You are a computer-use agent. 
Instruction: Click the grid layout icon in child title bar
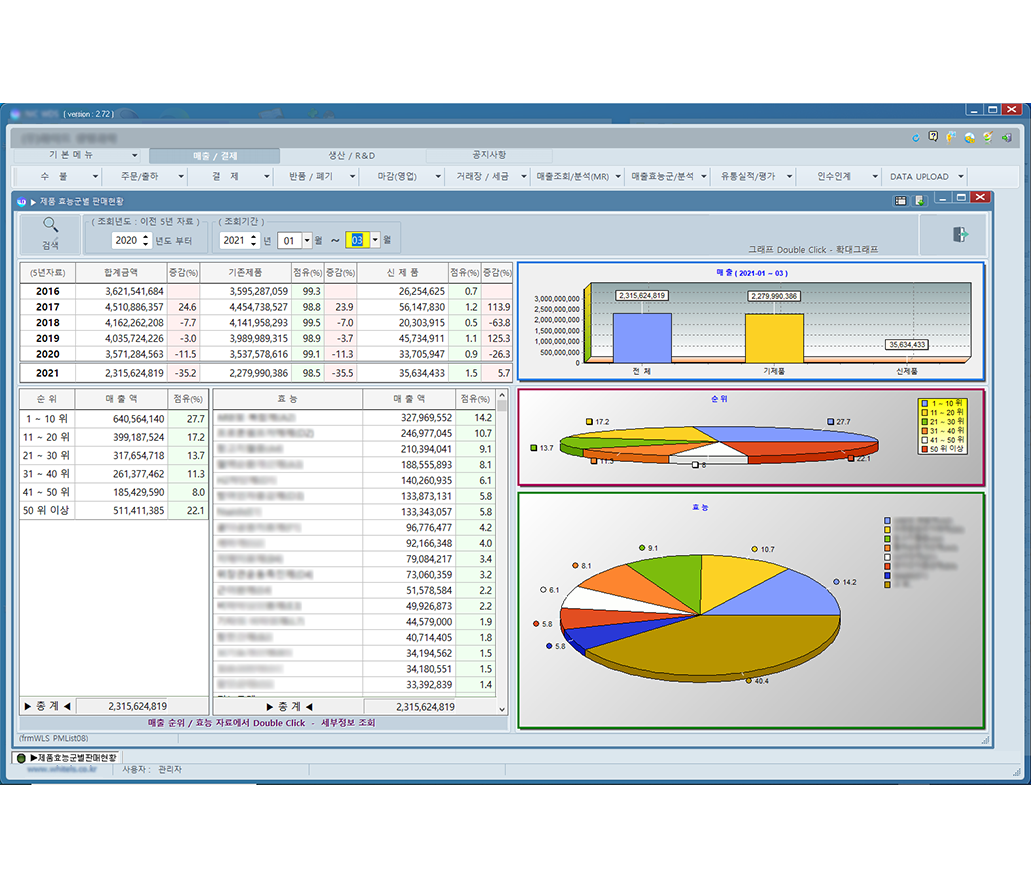pos(900,201)
